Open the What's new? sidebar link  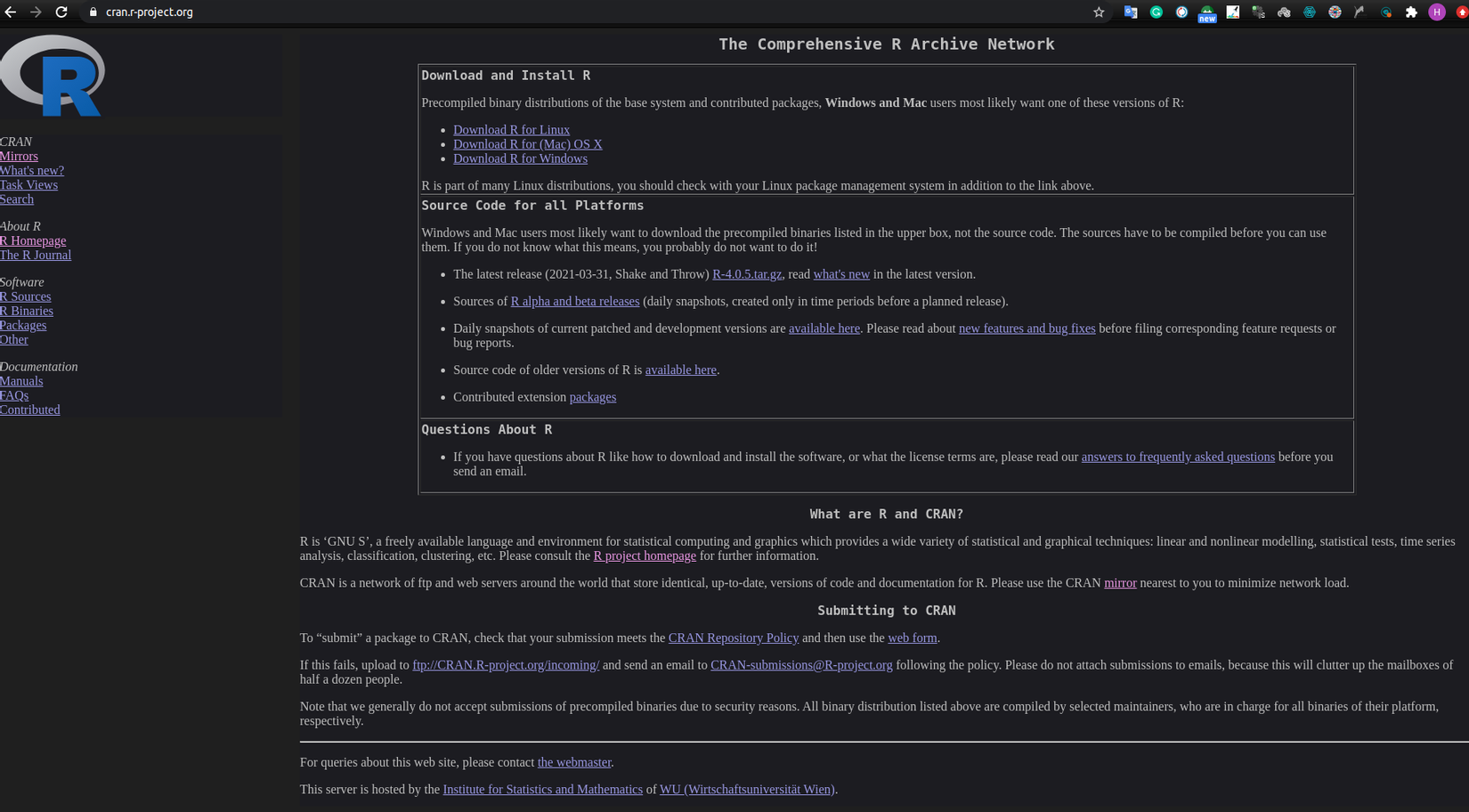tap(32, 171)
